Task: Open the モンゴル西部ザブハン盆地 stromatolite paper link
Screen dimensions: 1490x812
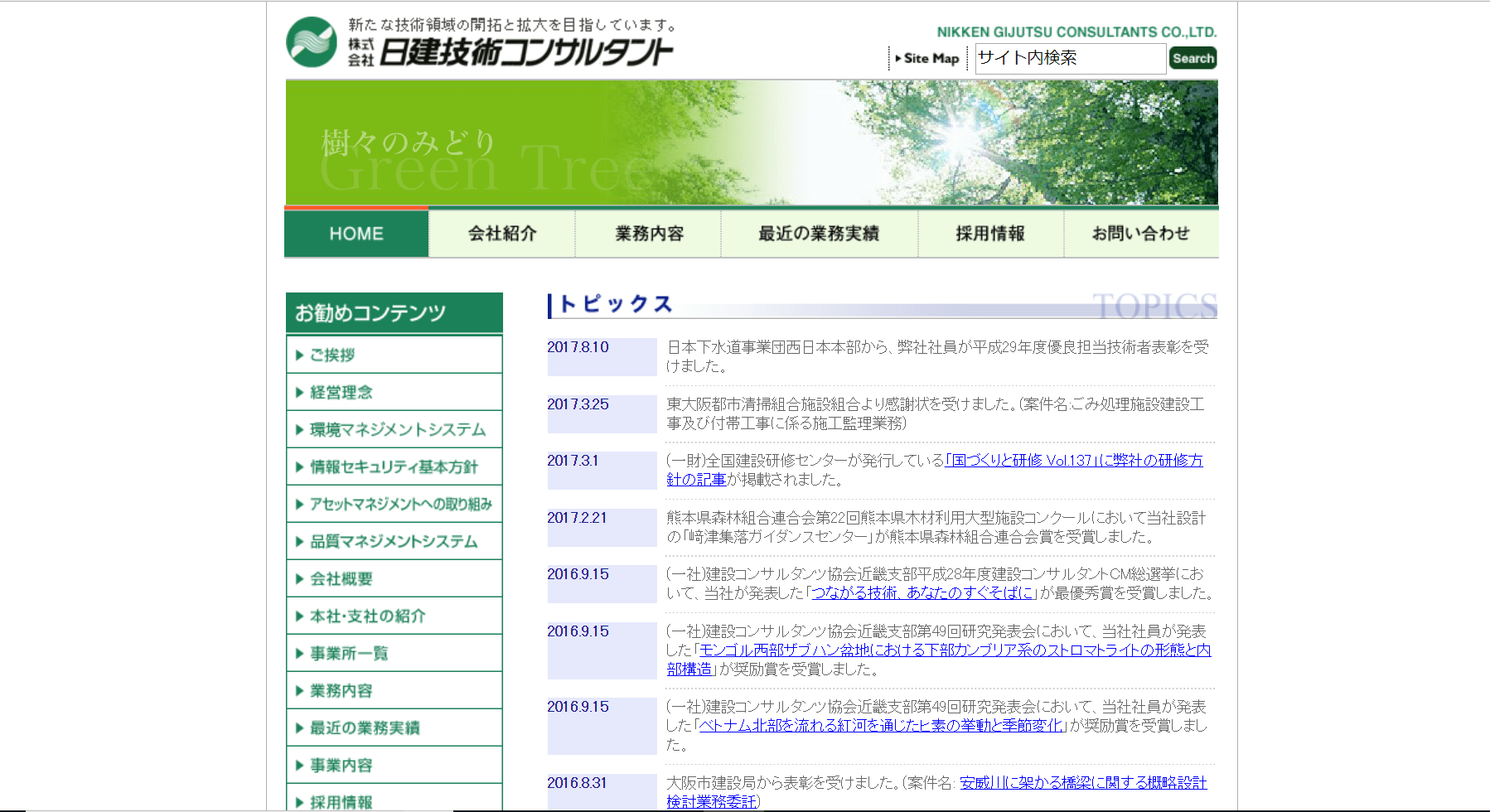Action: click(955, 650)
